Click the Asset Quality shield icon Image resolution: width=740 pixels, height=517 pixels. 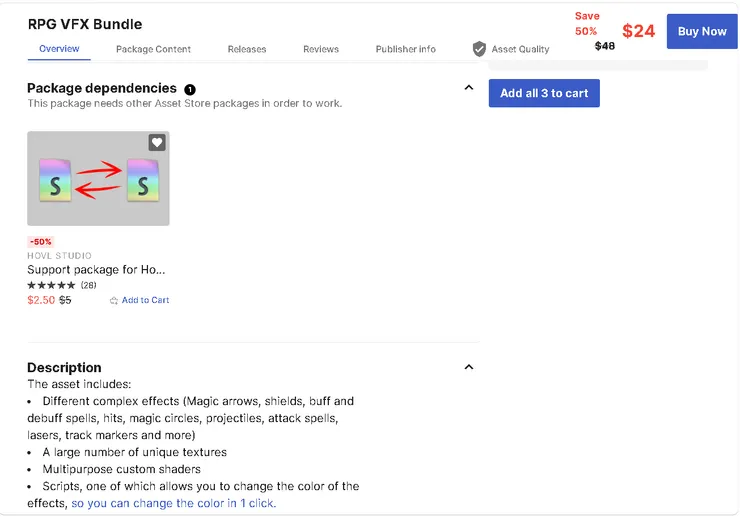479,49
